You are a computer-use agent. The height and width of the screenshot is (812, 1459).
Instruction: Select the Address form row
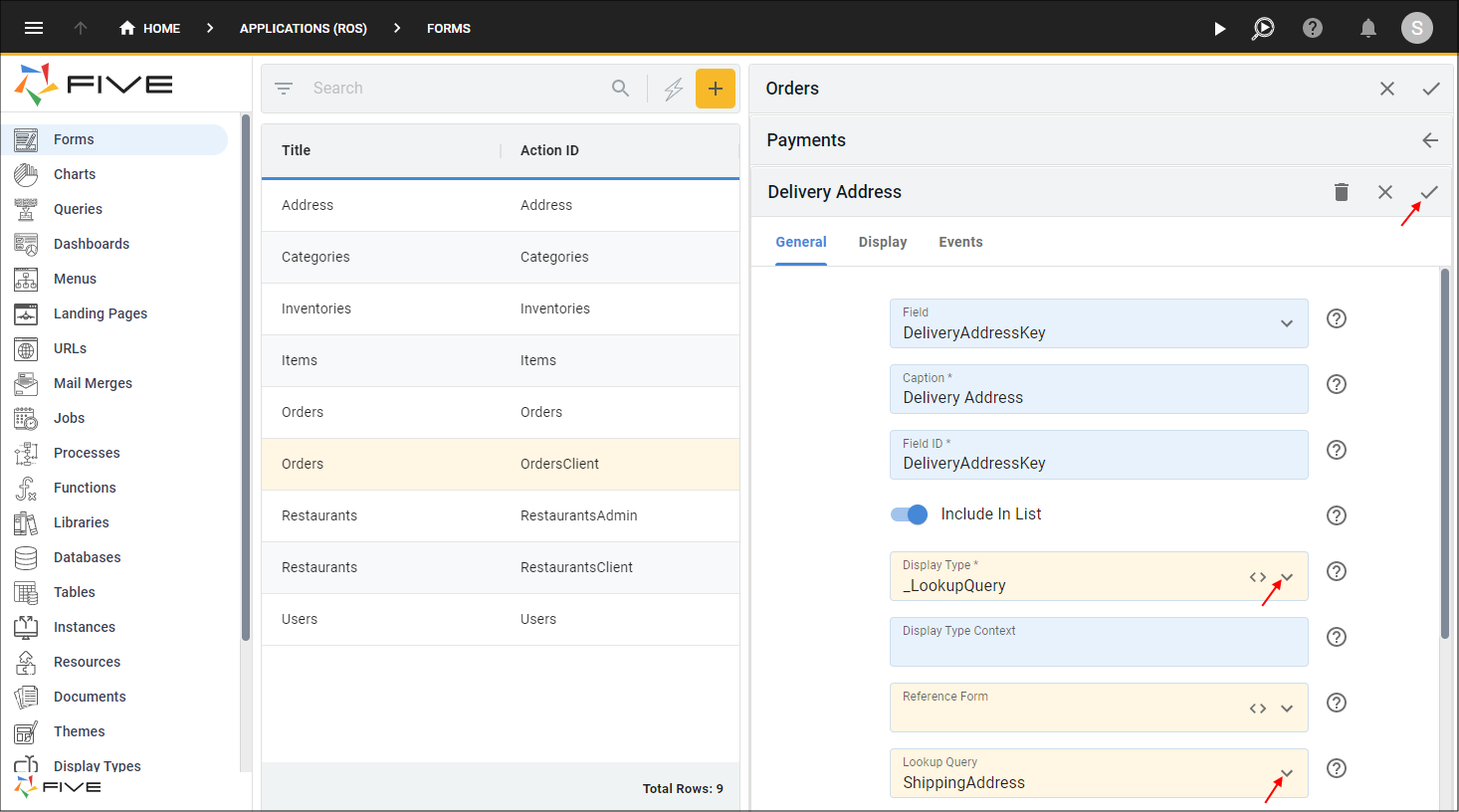point(501,205)
